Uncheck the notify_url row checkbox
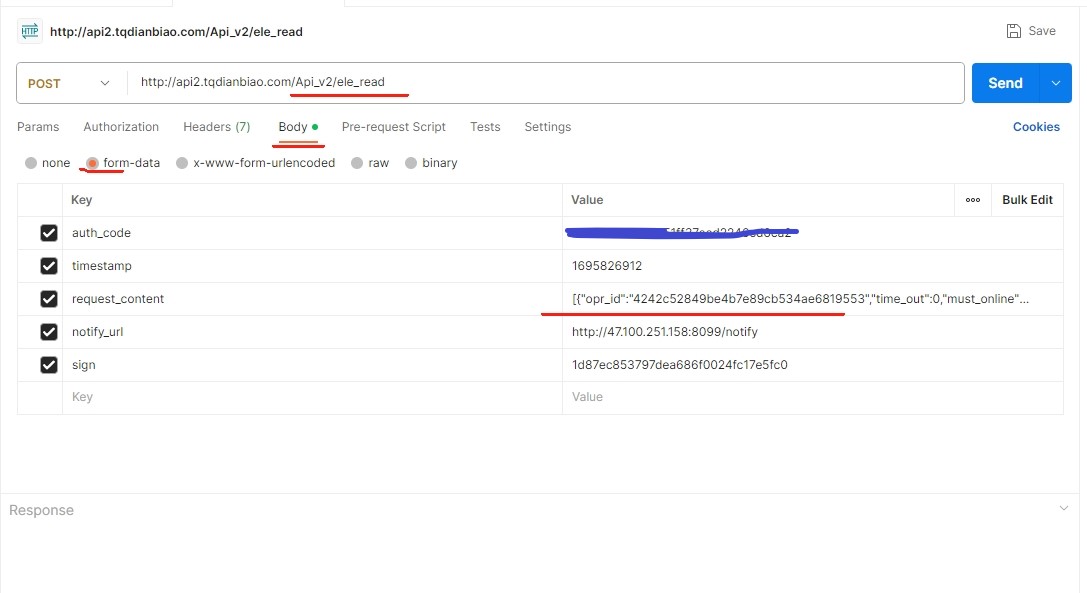Screen dimensions: 1087x593 [x=49, y=332]
